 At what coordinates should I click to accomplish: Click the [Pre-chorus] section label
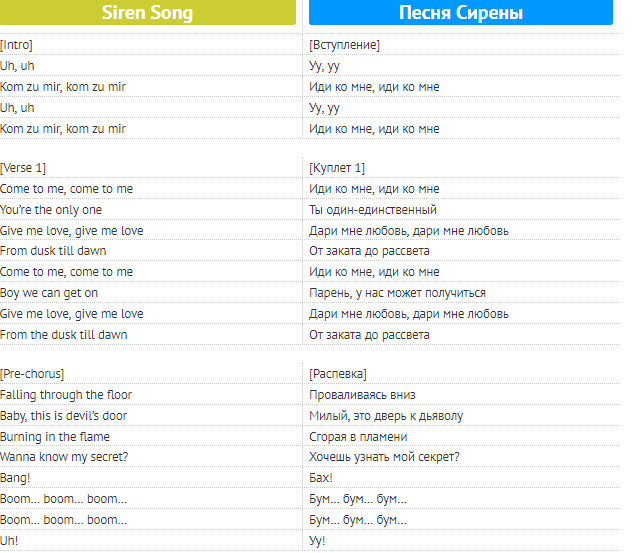(x=33, y=374)
